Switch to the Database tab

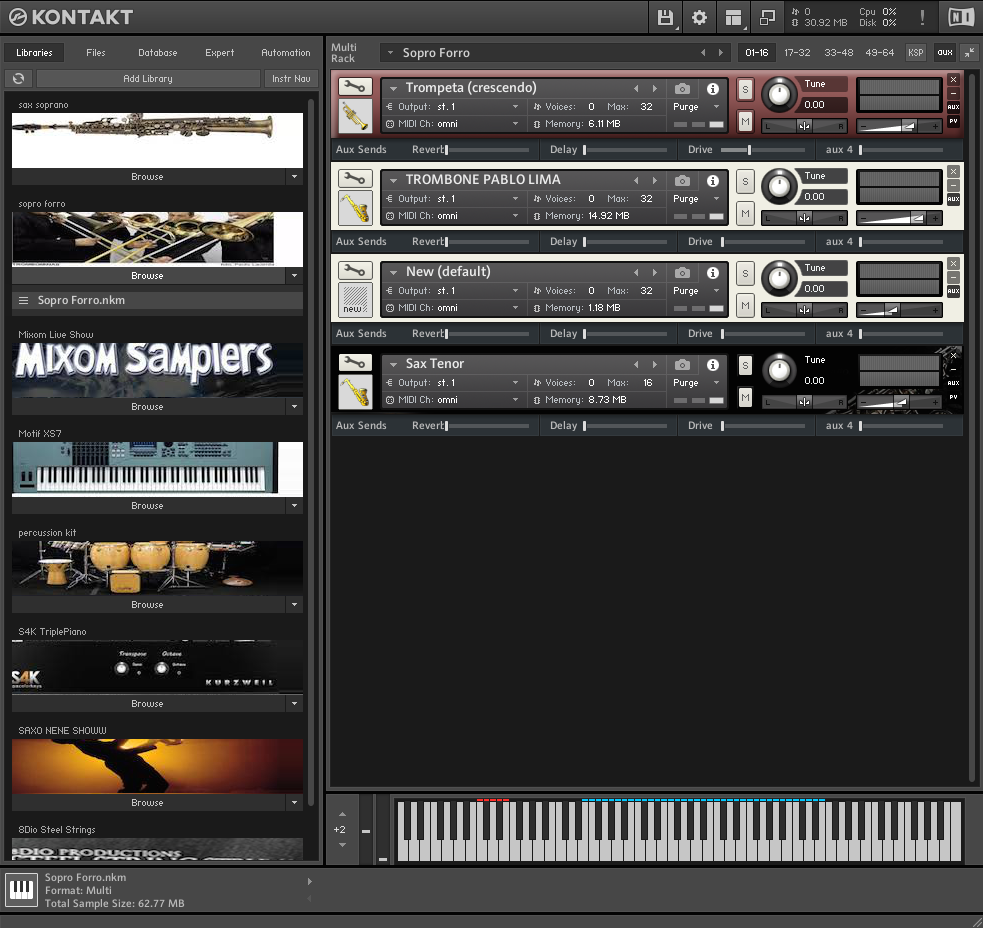(x=157, y=53)
